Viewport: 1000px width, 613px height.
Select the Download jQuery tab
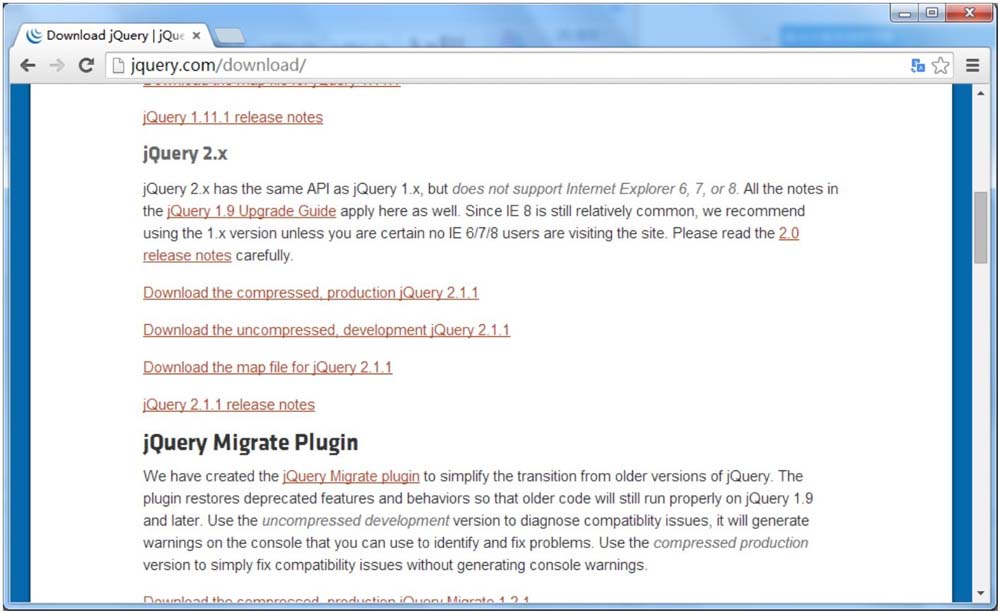tap(114, 36)
